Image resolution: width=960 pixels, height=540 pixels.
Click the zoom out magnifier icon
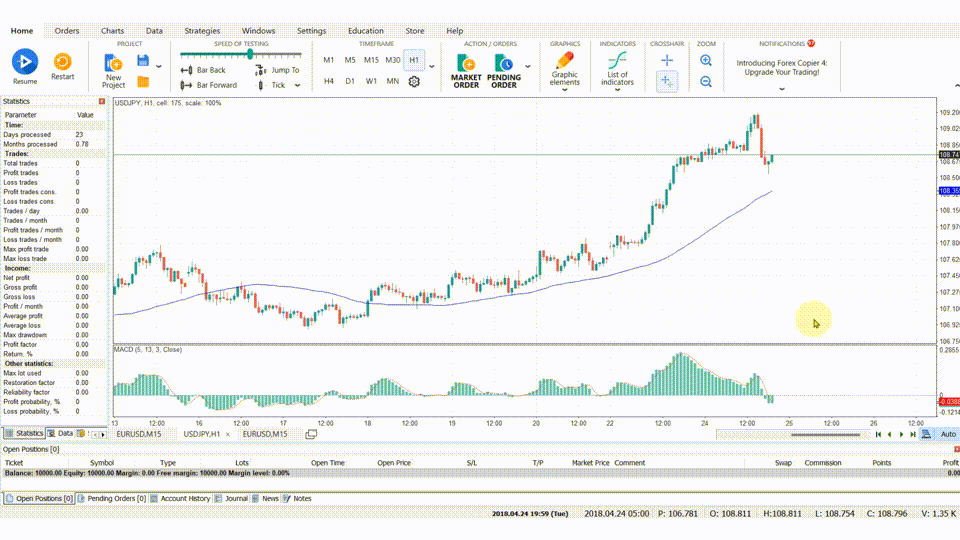tap(706, 82)
